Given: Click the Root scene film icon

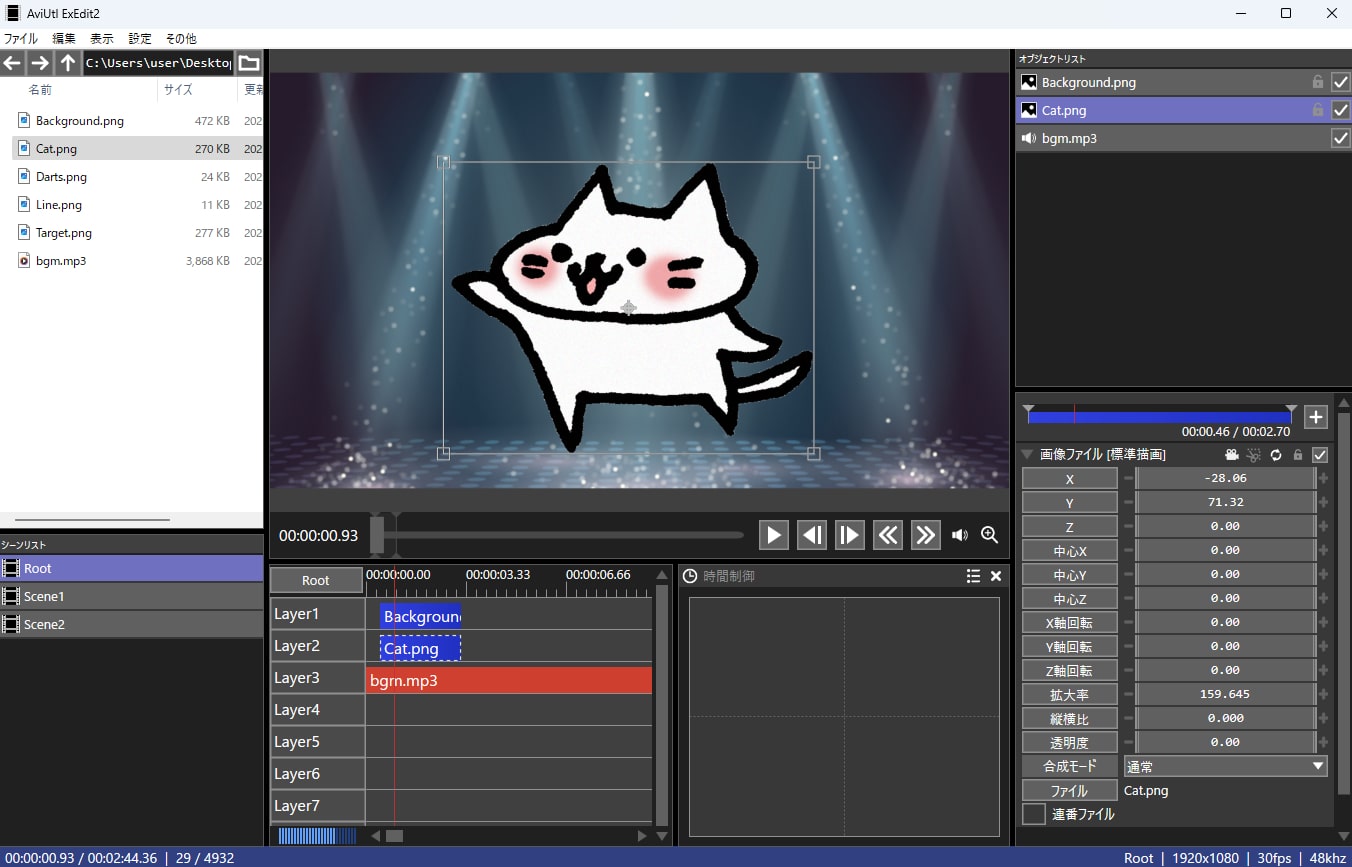Looking at the screenshot, I should tap(11, 568).
